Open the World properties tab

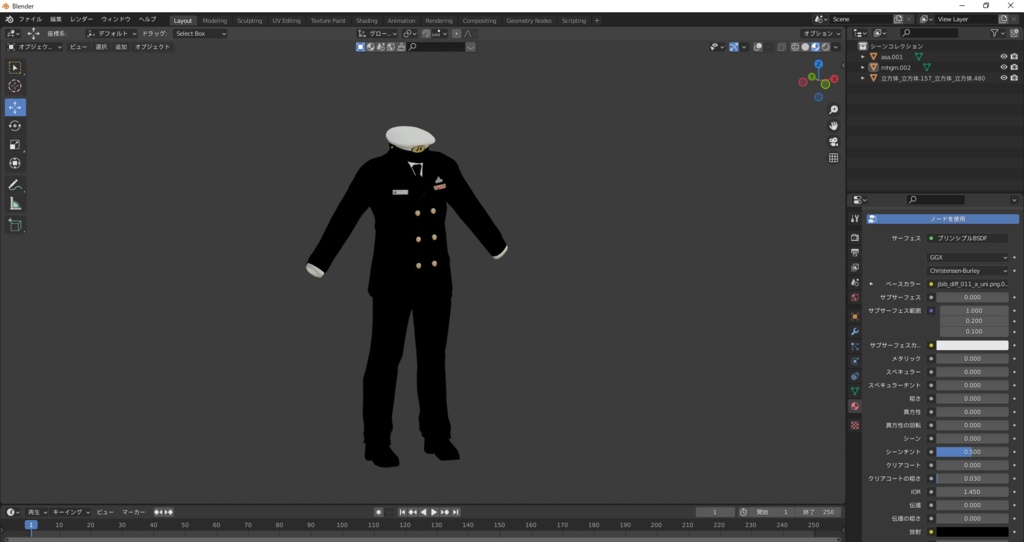coord(855,298)
